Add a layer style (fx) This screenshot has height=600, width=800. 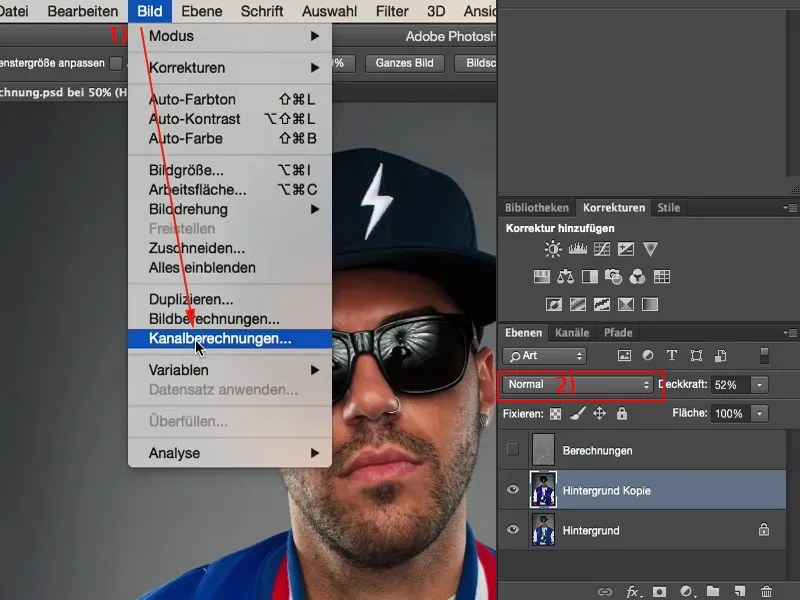click(x=633, y=591)
